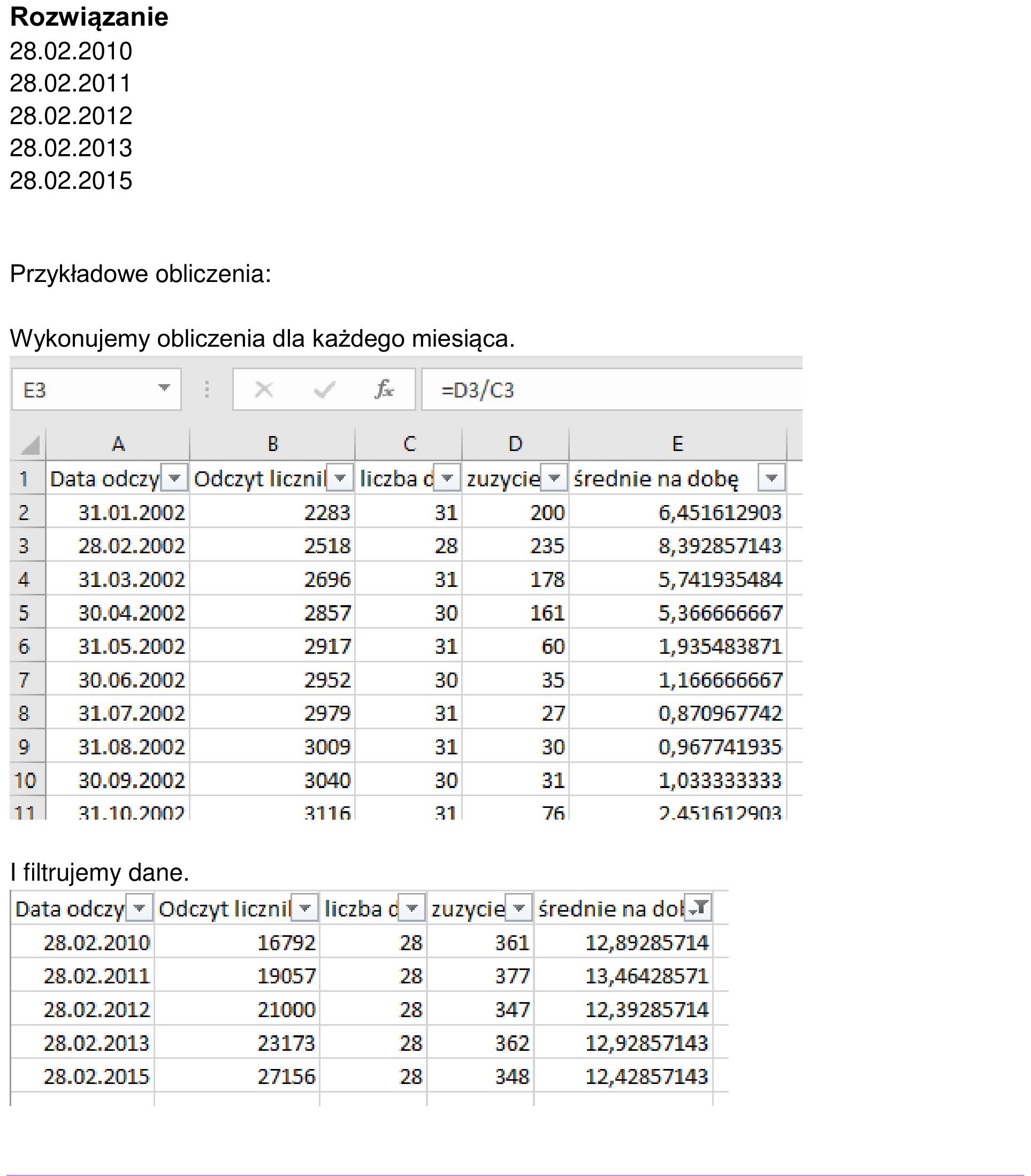The width and height of the screenshot is (1031, 1176).
Task: Click filtered zuzycie cell 347
Action: tap(480, 1009)
